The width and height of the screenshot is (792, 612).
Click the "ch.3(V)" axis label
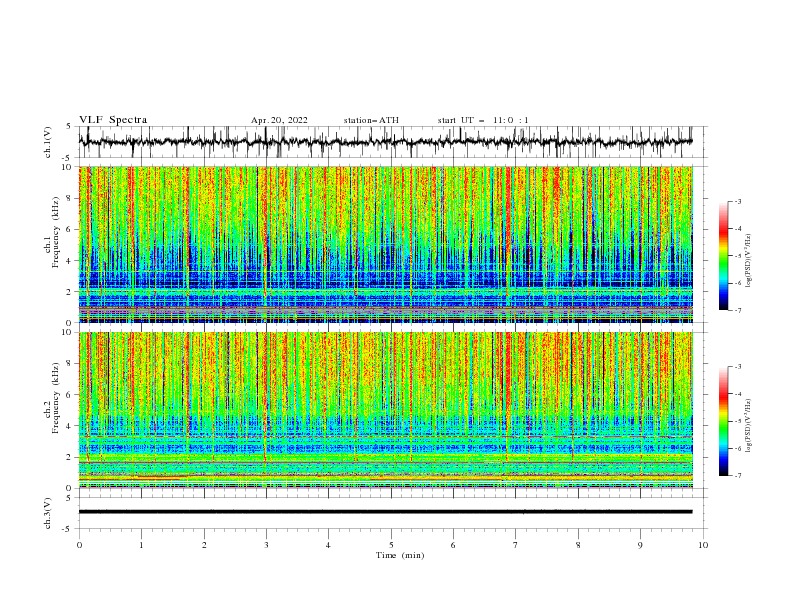(x=48, y=513)
